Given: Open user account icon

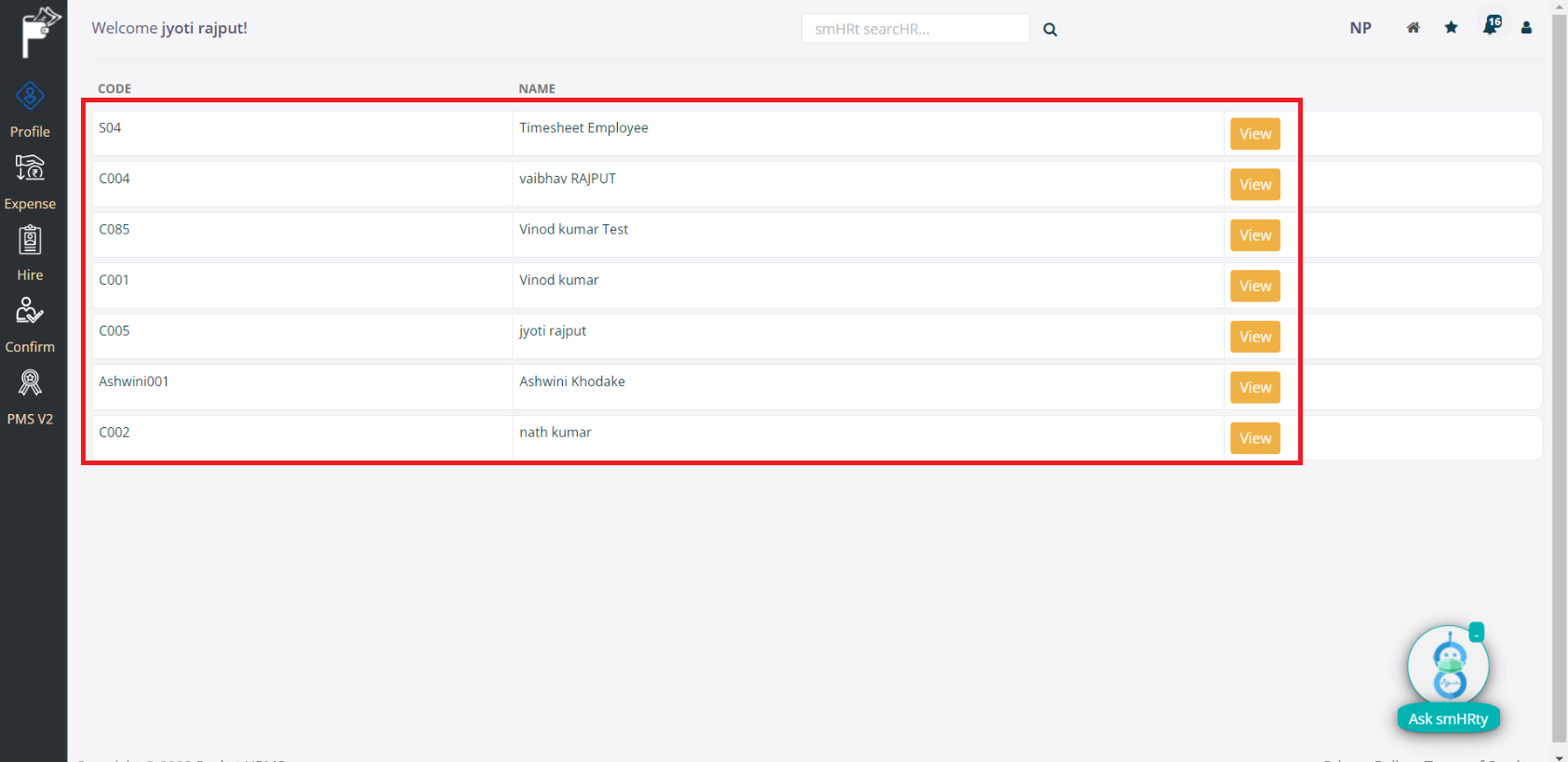Looking at the screenshot, I should point(1526,28).
